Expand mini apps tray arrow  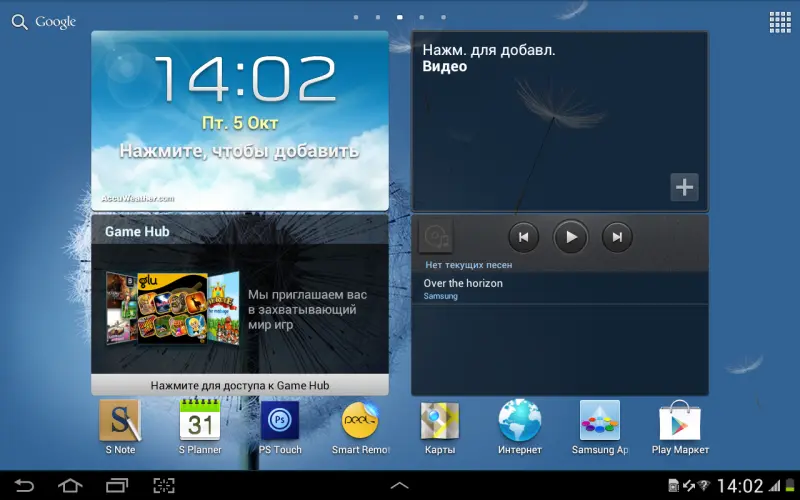[399, 485]
